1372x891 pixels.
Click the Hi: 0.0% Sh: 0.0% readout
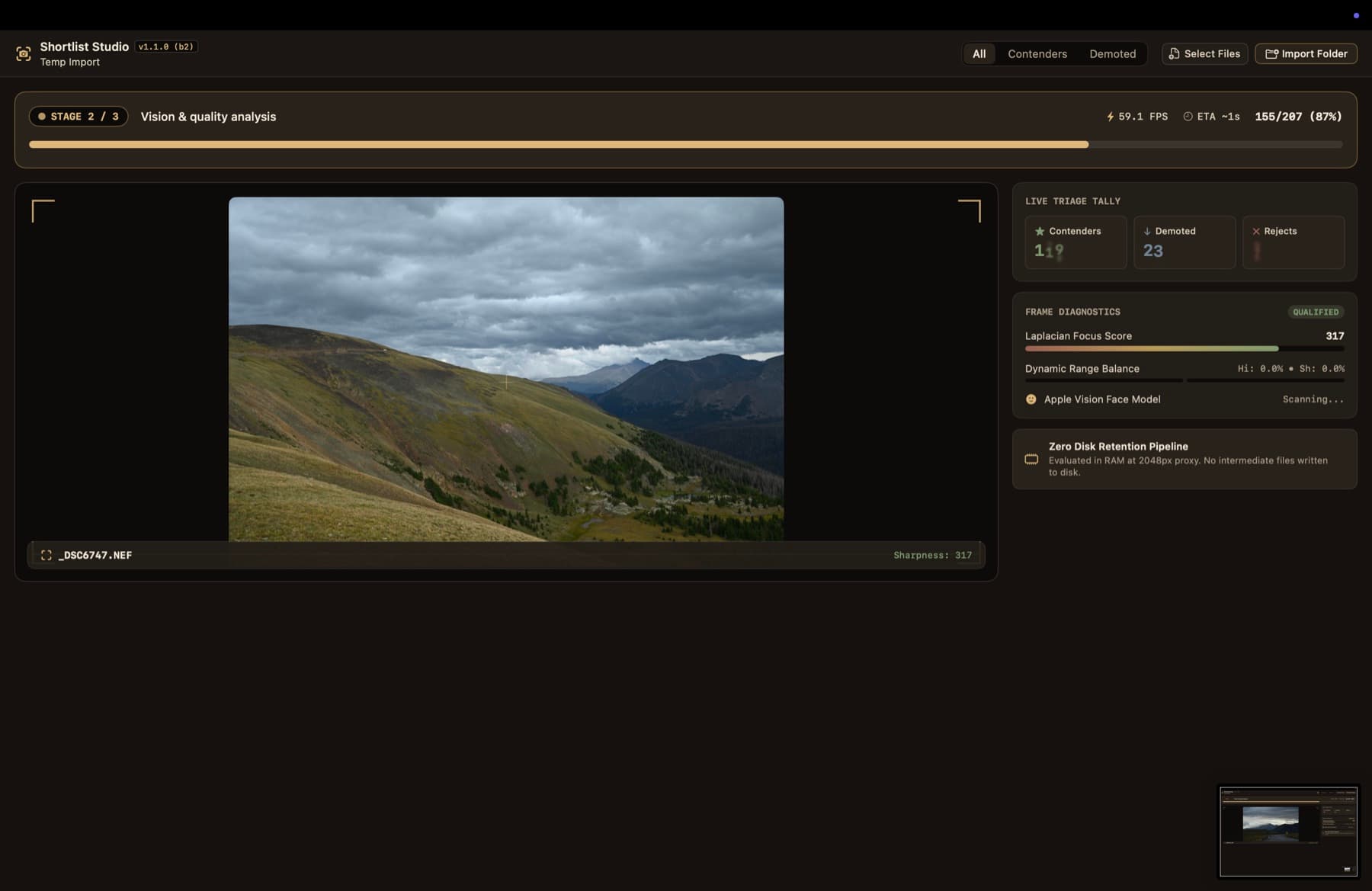coord(1290,369)
